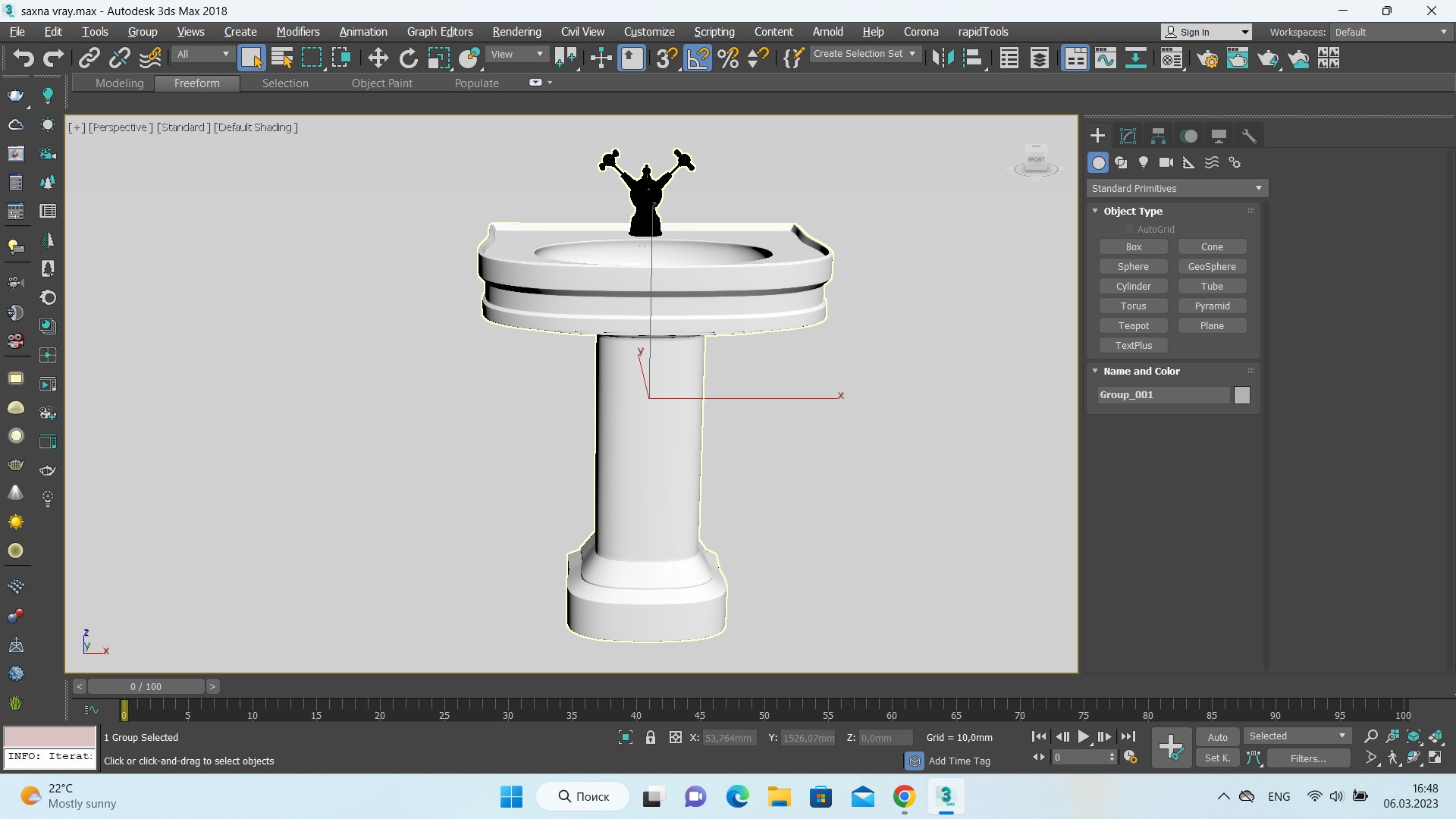Viewport: 1456px width, 819px height.
Task: Select the Move tool in toolbar
Action: [378, 58]
